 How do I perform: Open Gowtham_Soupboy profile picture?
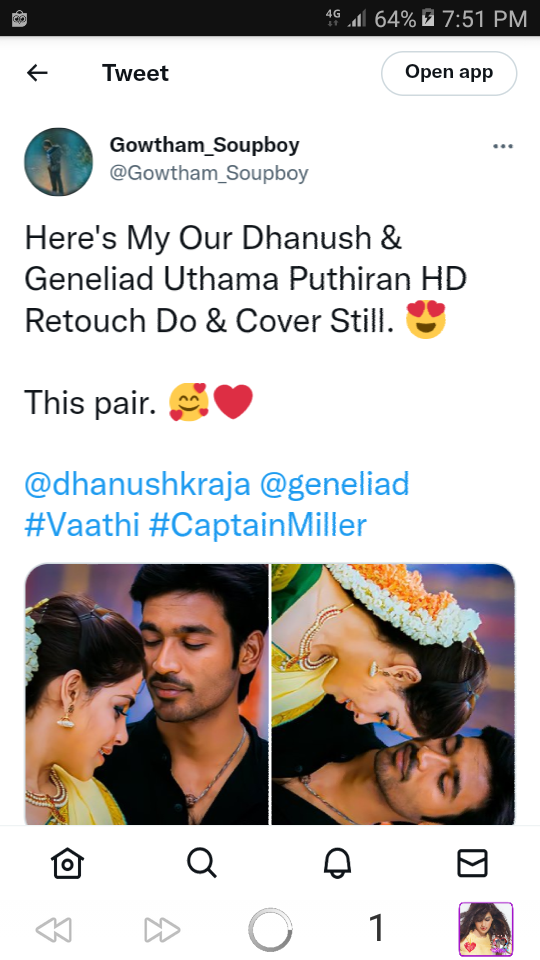(x=59, y=162)
